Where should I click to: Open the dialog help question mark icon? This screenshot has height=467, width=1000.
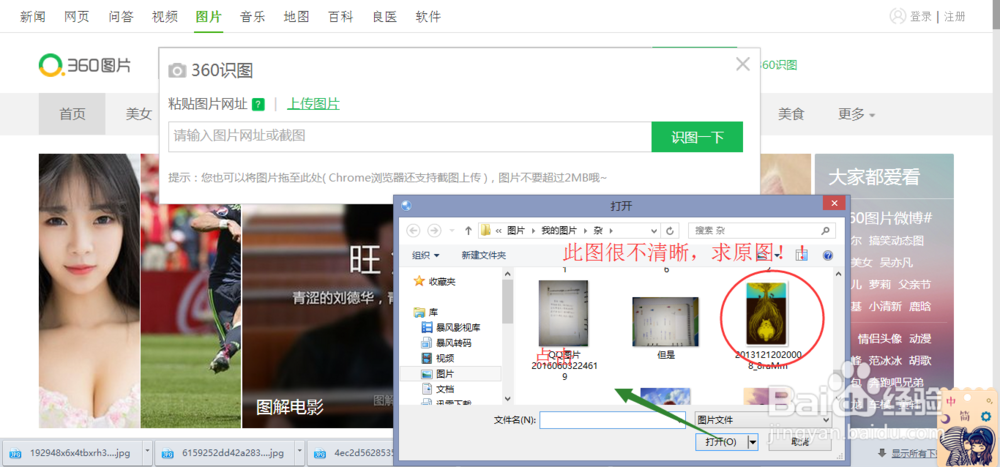(828, 255)
